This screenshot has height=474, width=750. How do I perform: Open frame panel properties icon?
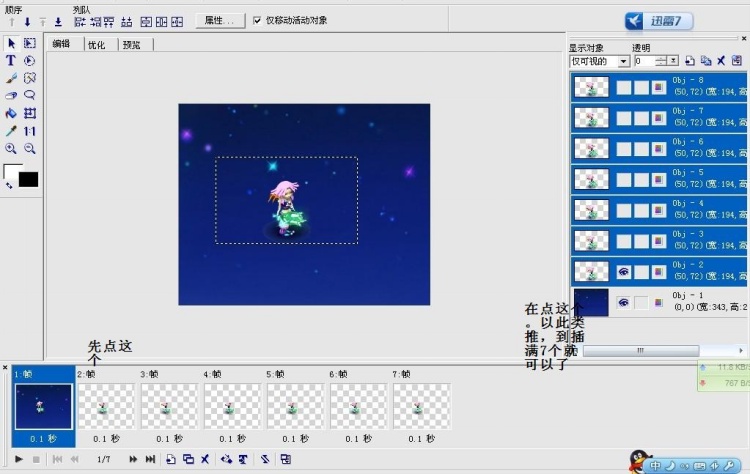click(286, 459)
